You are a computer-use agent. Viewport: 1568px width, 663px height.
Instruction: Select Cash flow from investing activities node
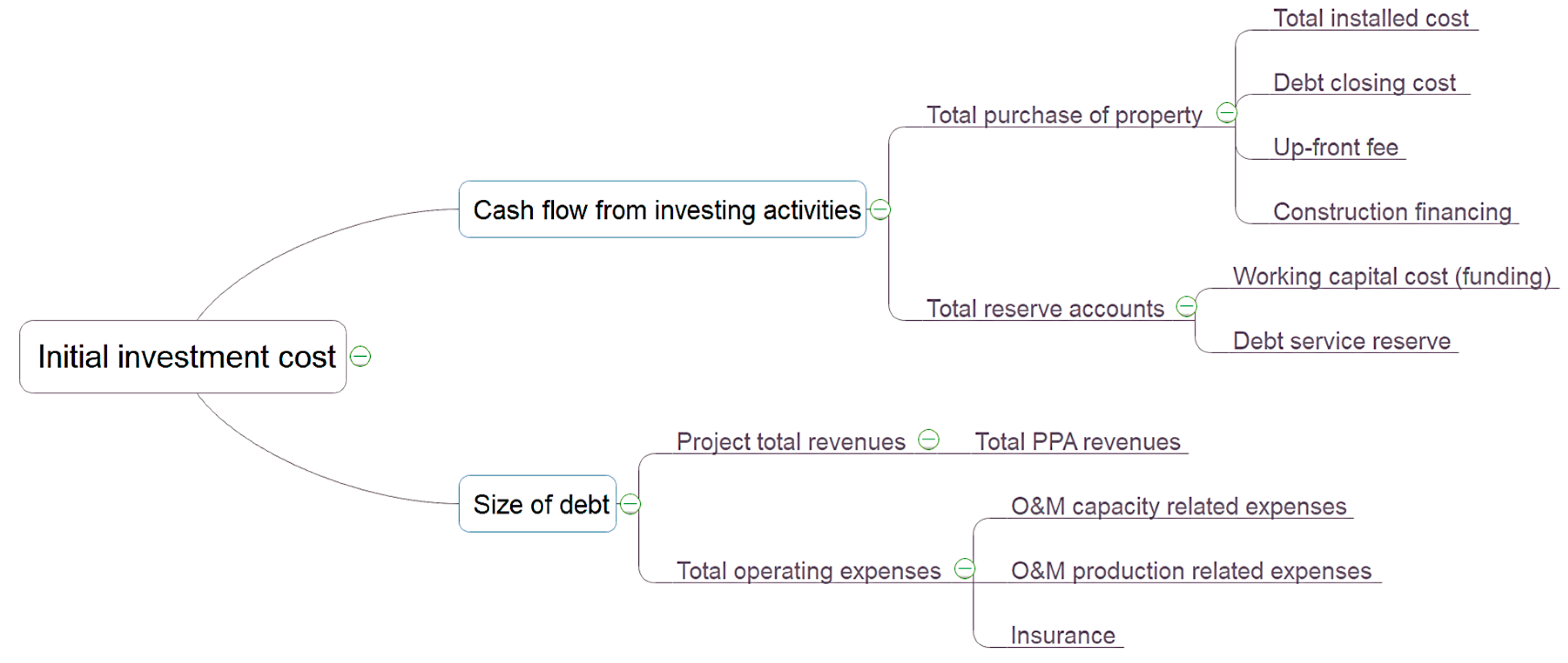pyautogui.click(x=666, y=210)
